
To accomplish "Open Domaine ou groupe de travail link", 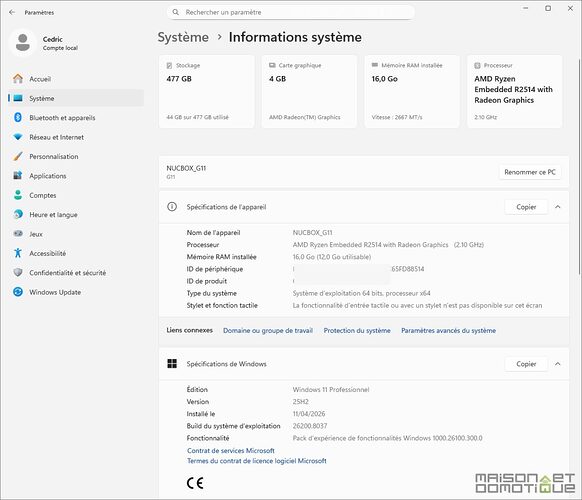I will [x=268, y=330].
